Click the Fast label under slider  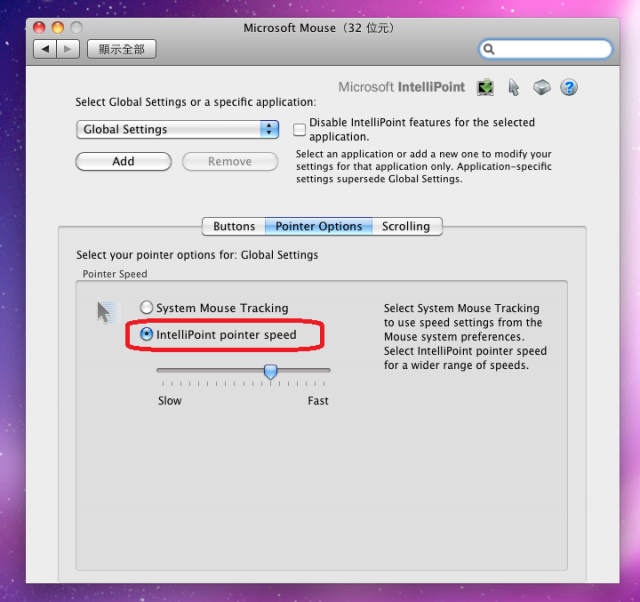click(318, 401)
